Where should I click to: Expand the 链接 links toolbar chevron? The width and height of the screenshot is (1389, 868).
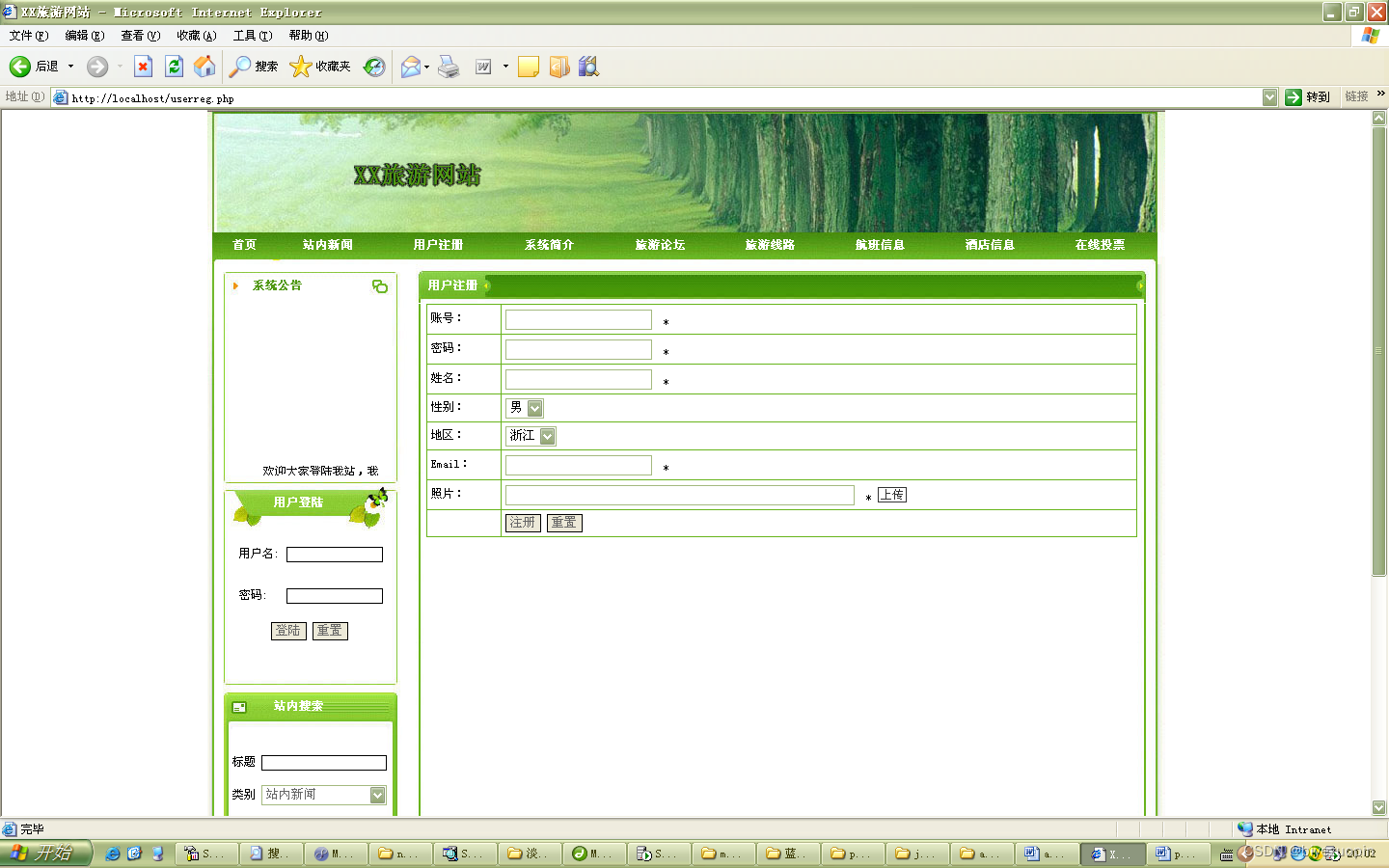(1381, 94)
